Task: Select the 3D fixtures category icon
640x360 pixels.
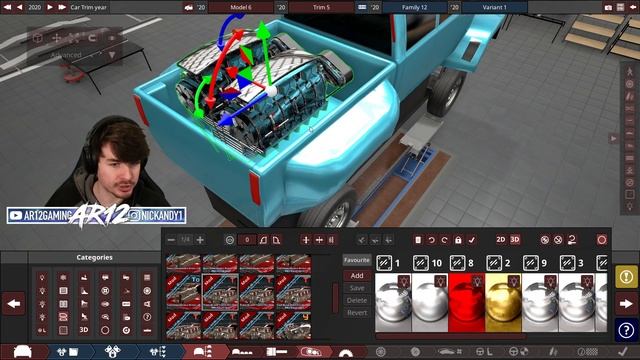Action: (x=84, y=329)
